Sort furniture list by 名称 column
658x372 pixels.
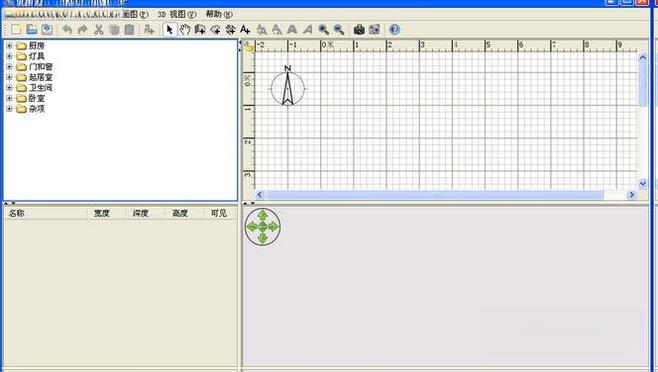[45, 213]
